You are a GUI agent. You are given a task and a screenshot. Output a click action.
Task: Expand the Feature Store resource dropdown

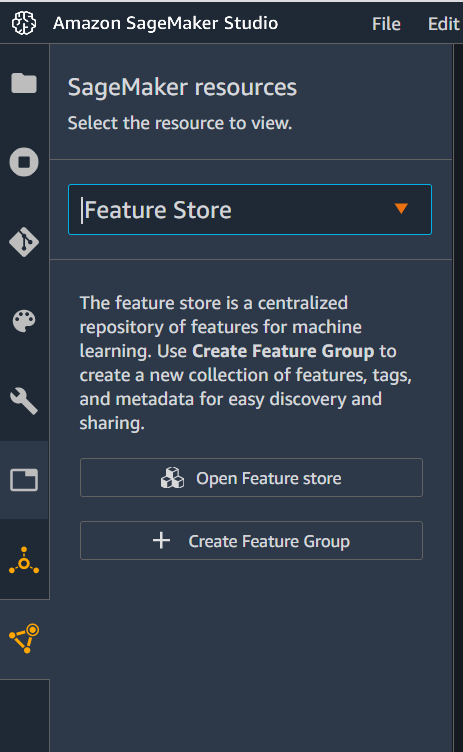(x=250, y=210)
